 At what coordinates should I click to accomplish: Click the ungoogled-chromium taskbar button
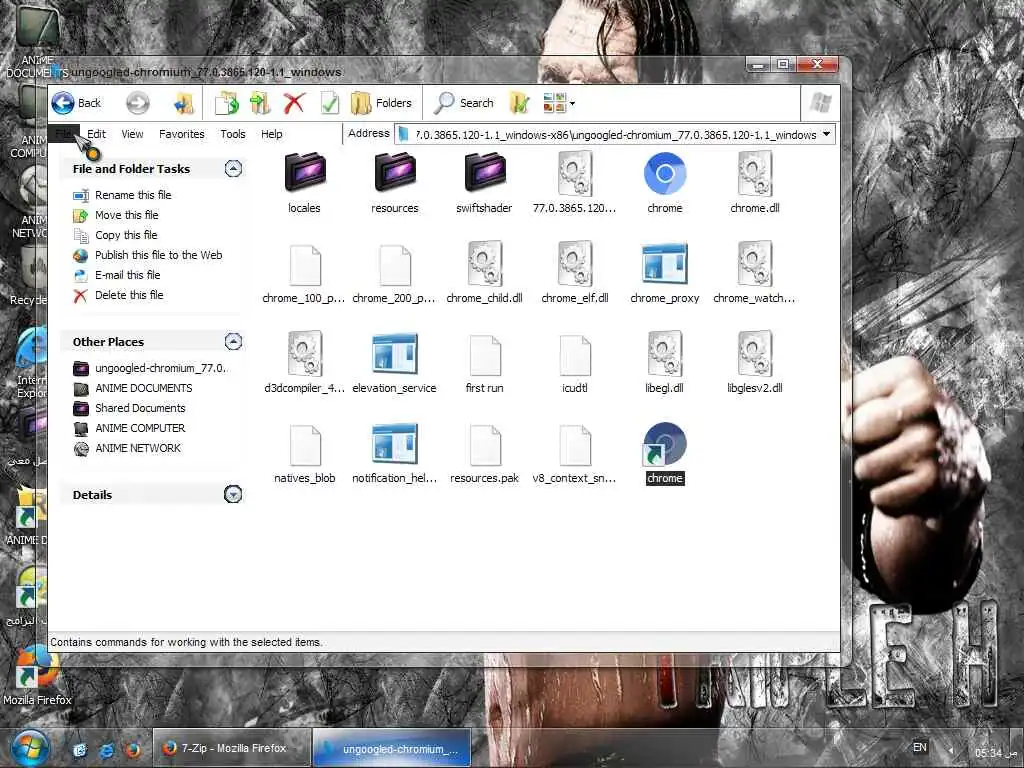(392, 748)
